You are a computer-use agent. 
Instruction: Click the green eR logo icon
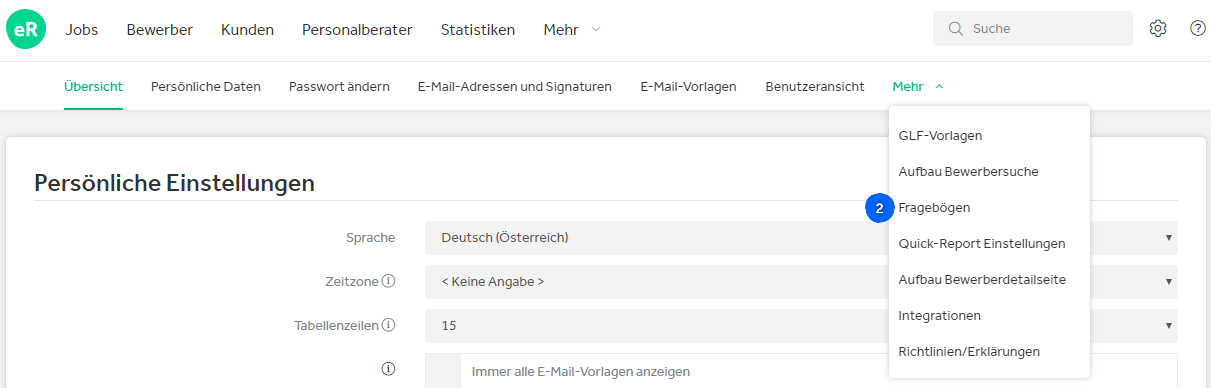click(x=26, y=29)
